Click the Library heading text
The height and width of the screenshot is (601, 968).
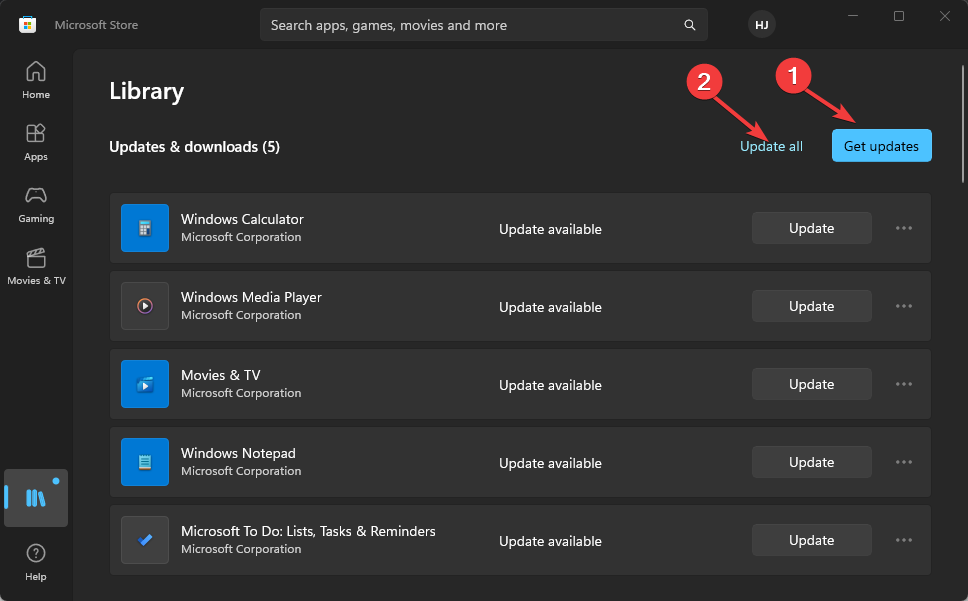(x=147, y=91)
